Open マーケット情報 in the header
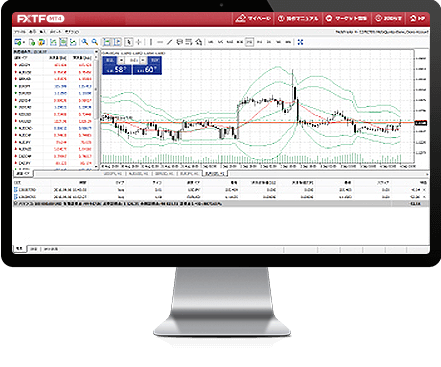The width and height of the screenshot is (441, 367). (x=346, y=19)
